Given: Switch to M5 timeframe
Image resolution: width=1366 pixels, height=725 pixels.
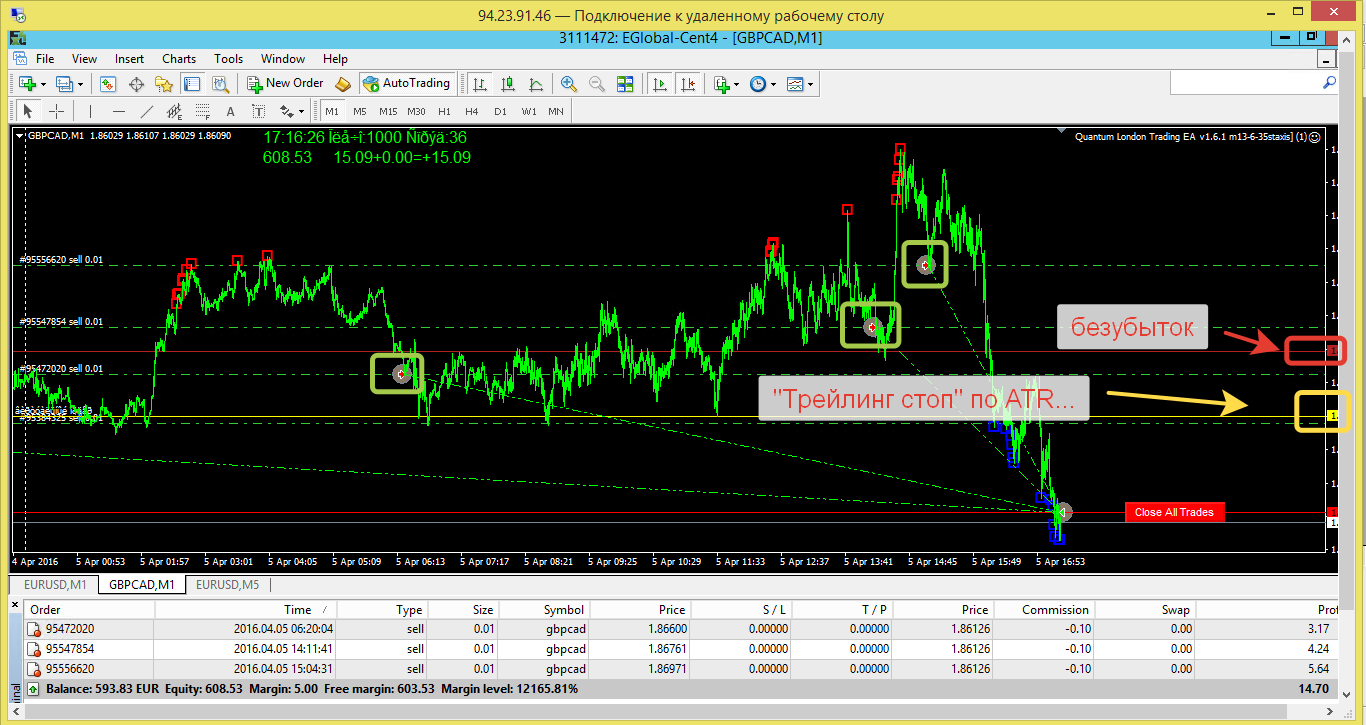Looking at the screenshot, I should [x=360, y=111].
